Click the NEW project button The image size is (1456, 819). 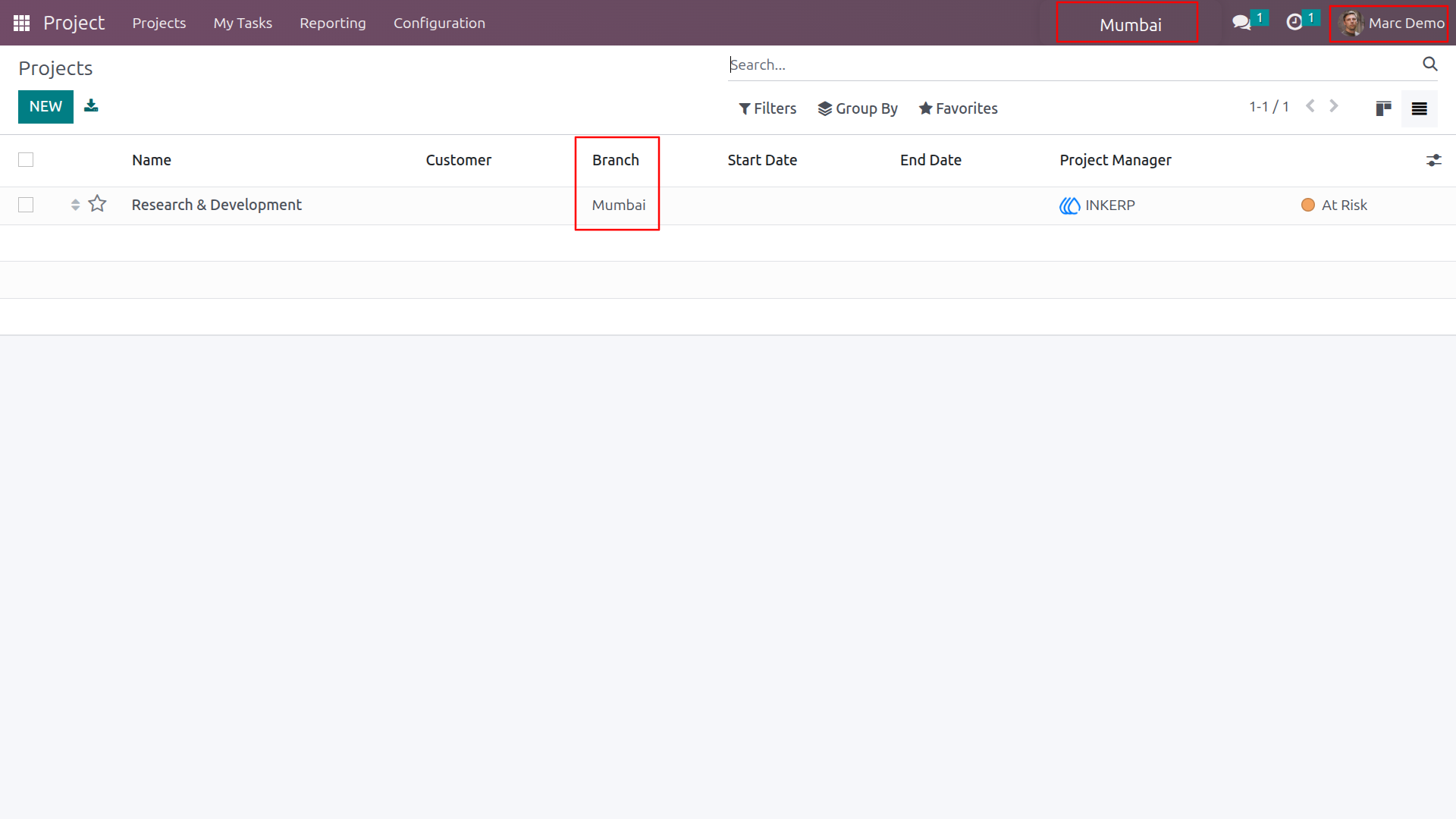click(x=45, y=107)
